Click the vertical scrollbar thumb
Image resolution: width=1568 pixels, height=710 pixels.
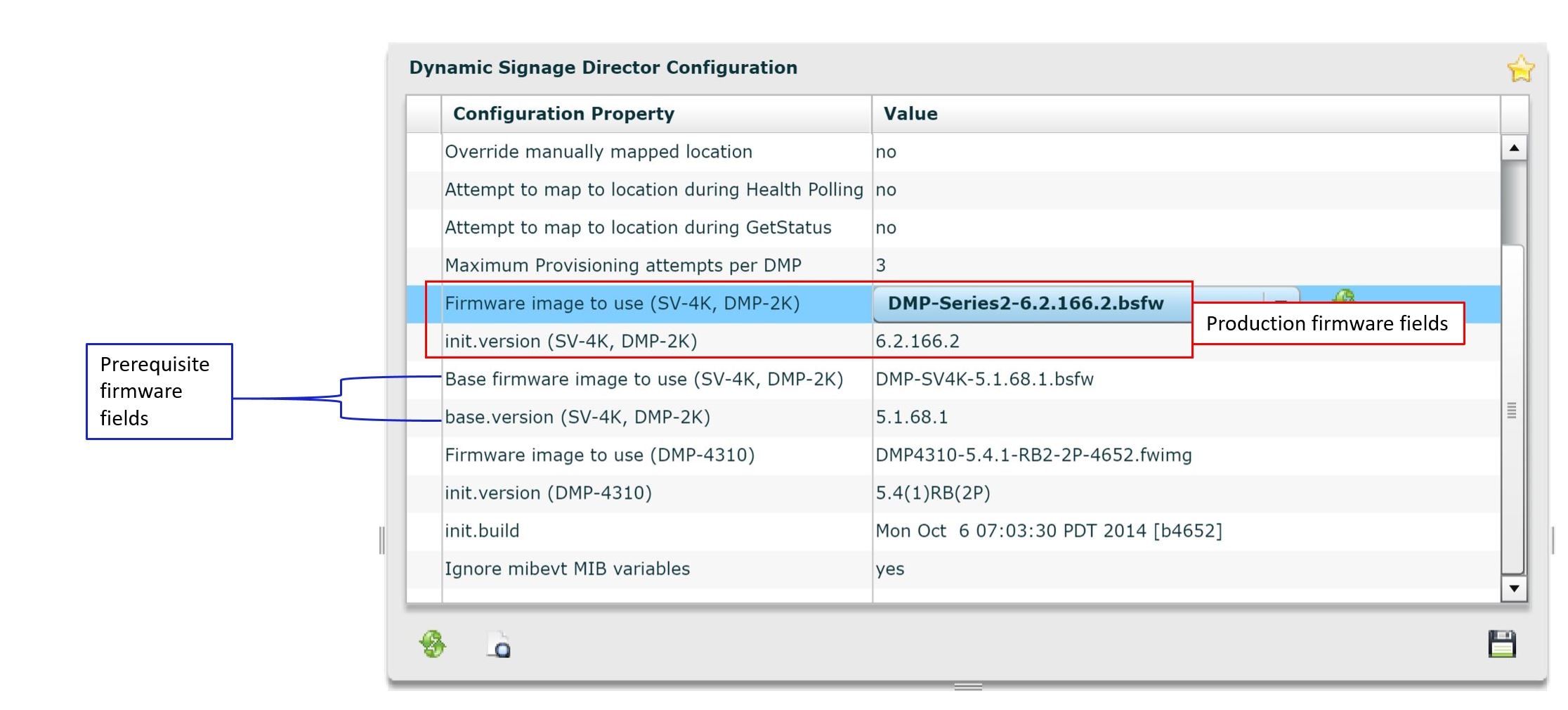click(x=1512, y=410)
